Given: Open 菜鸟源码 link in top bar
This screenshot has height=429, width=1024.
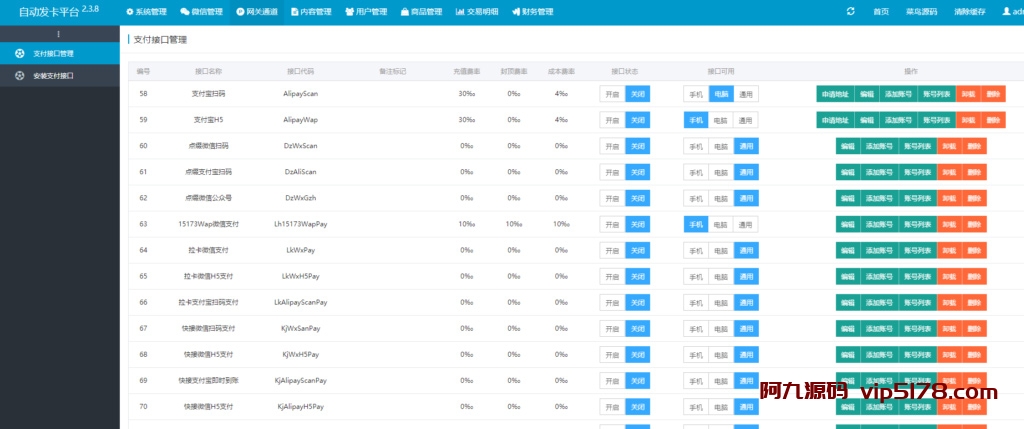Looking at the screenshot, I should pos(921,12).
